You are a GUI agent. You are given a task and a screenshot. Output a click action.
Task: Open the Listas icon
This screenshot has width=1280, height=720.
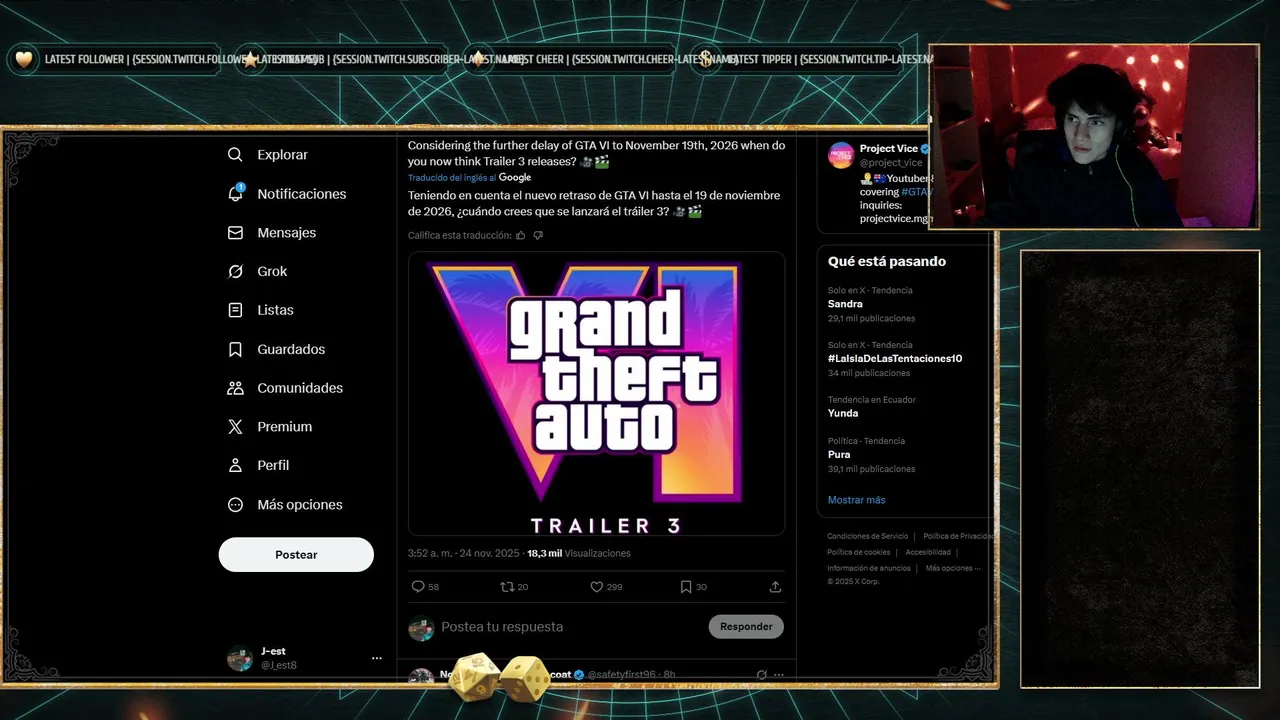[235, 310]
